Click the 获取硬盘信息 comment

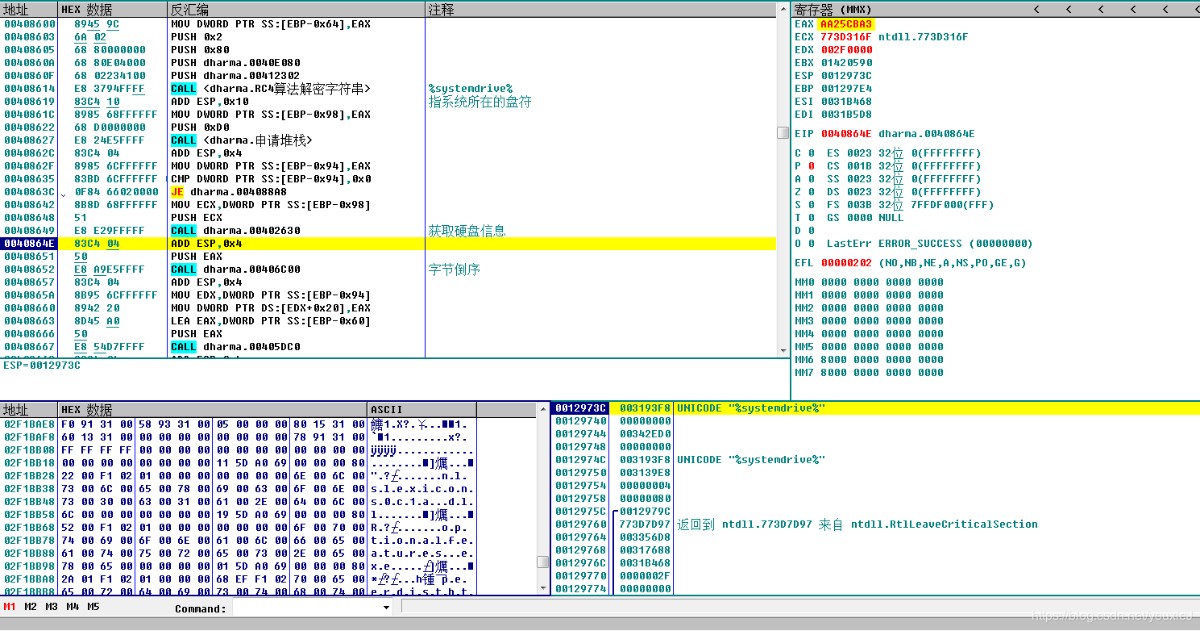point(467,231)
